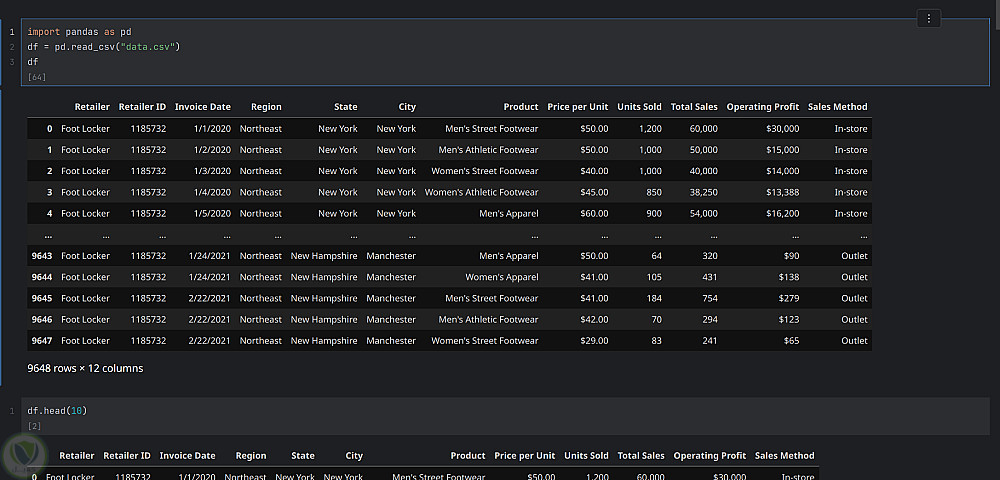The image size is (1000, 480).
Task: Select the row index 9643 cell
Action: click(42, 256)
